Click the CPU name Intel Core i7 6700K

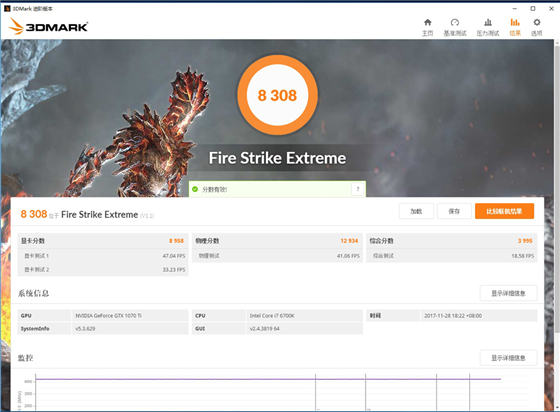pos(272,316)
